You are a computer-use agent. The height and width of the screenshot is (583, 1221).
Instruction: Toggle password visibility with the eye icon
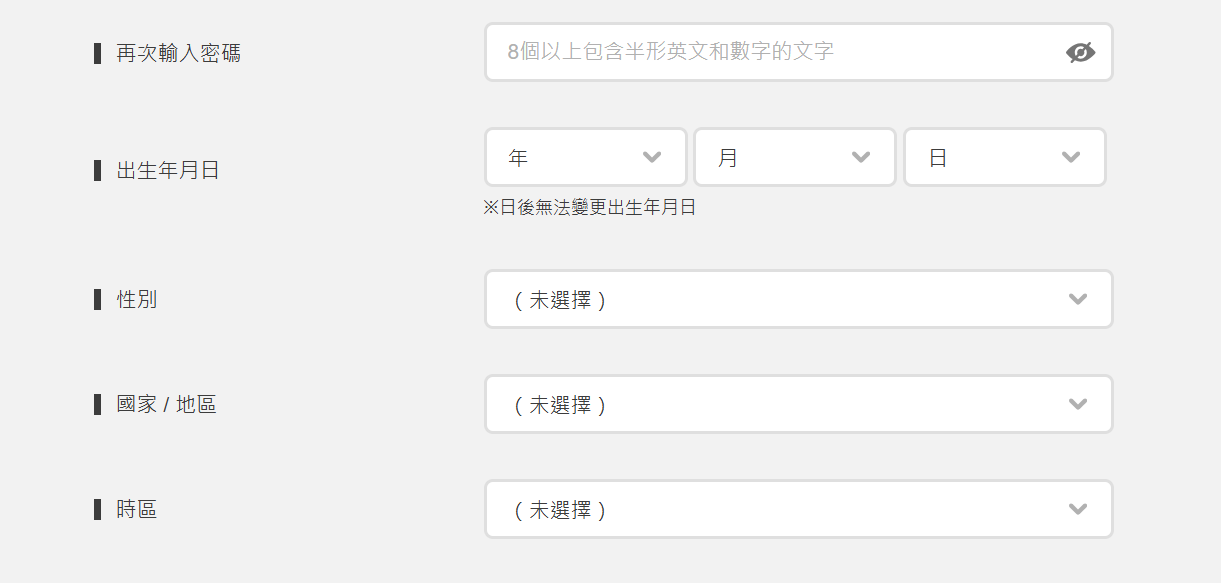[x=1080, y=52]
